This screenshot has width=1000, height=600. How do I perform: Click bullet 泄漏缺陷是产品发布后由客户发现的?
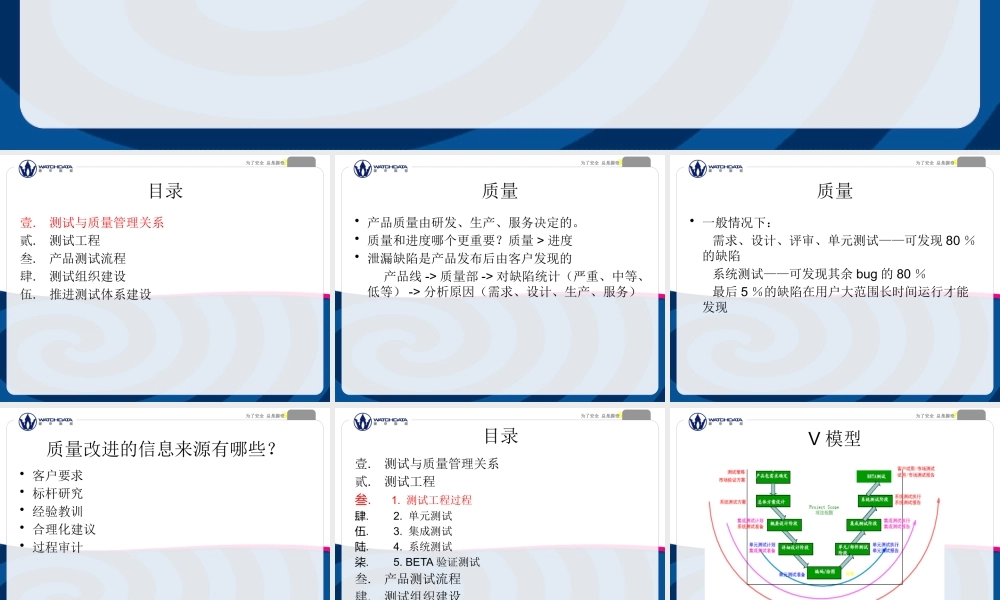(x=463, y=258)
